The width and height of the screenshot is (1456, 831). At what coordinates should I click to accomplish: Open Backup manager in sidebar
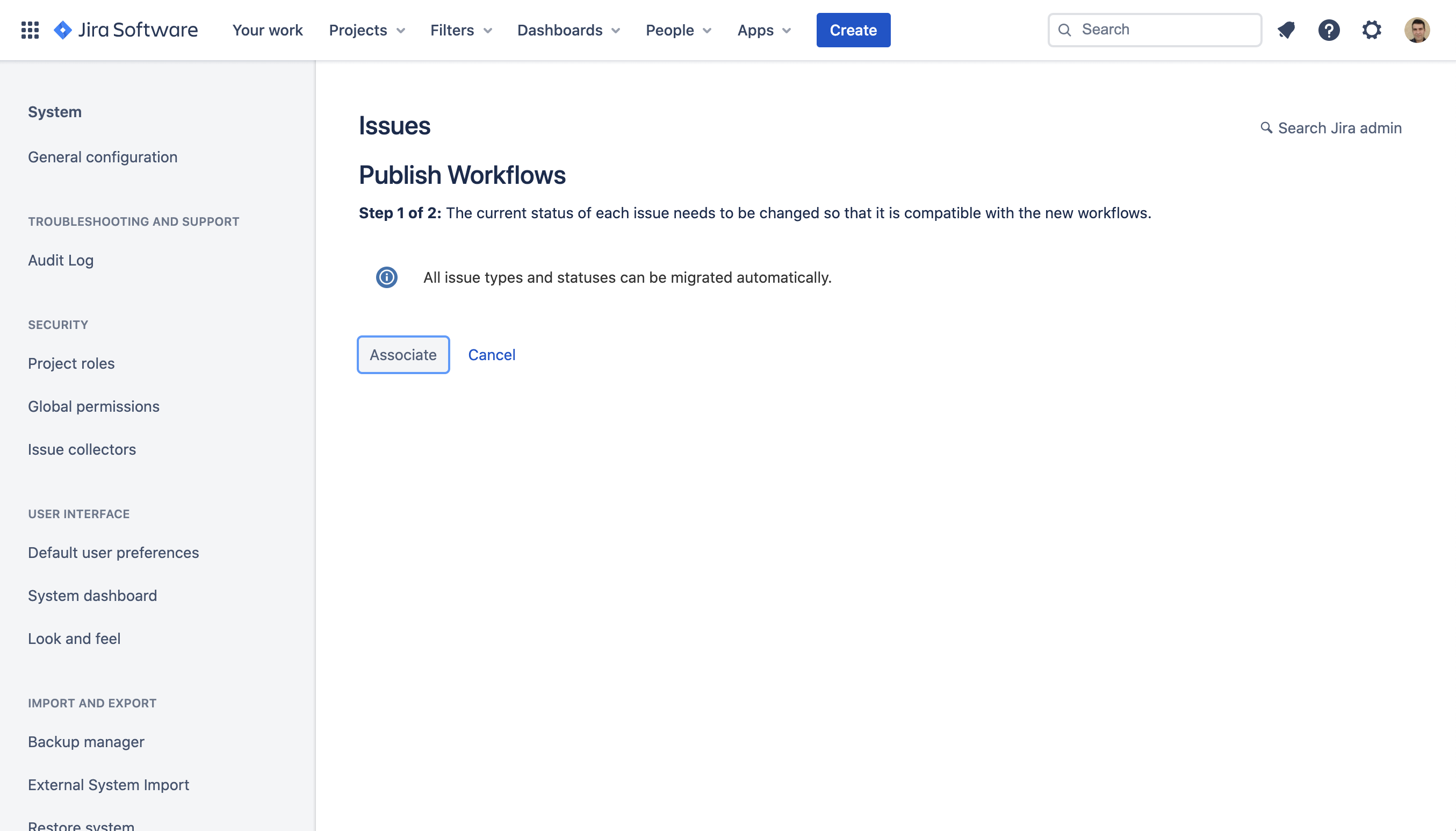coord(86,742)
